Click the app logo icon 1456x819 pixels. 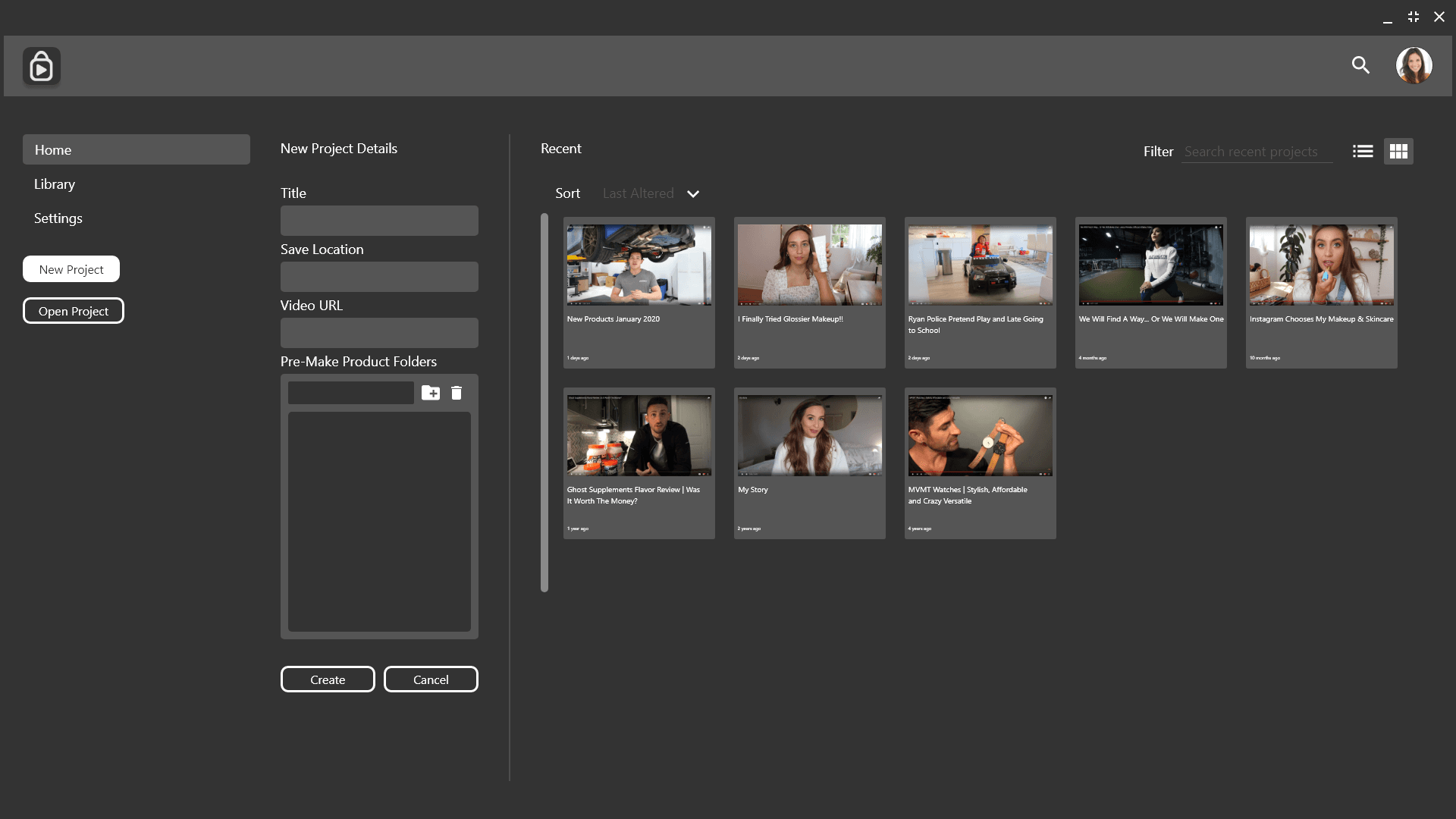(x=41, y=66)
